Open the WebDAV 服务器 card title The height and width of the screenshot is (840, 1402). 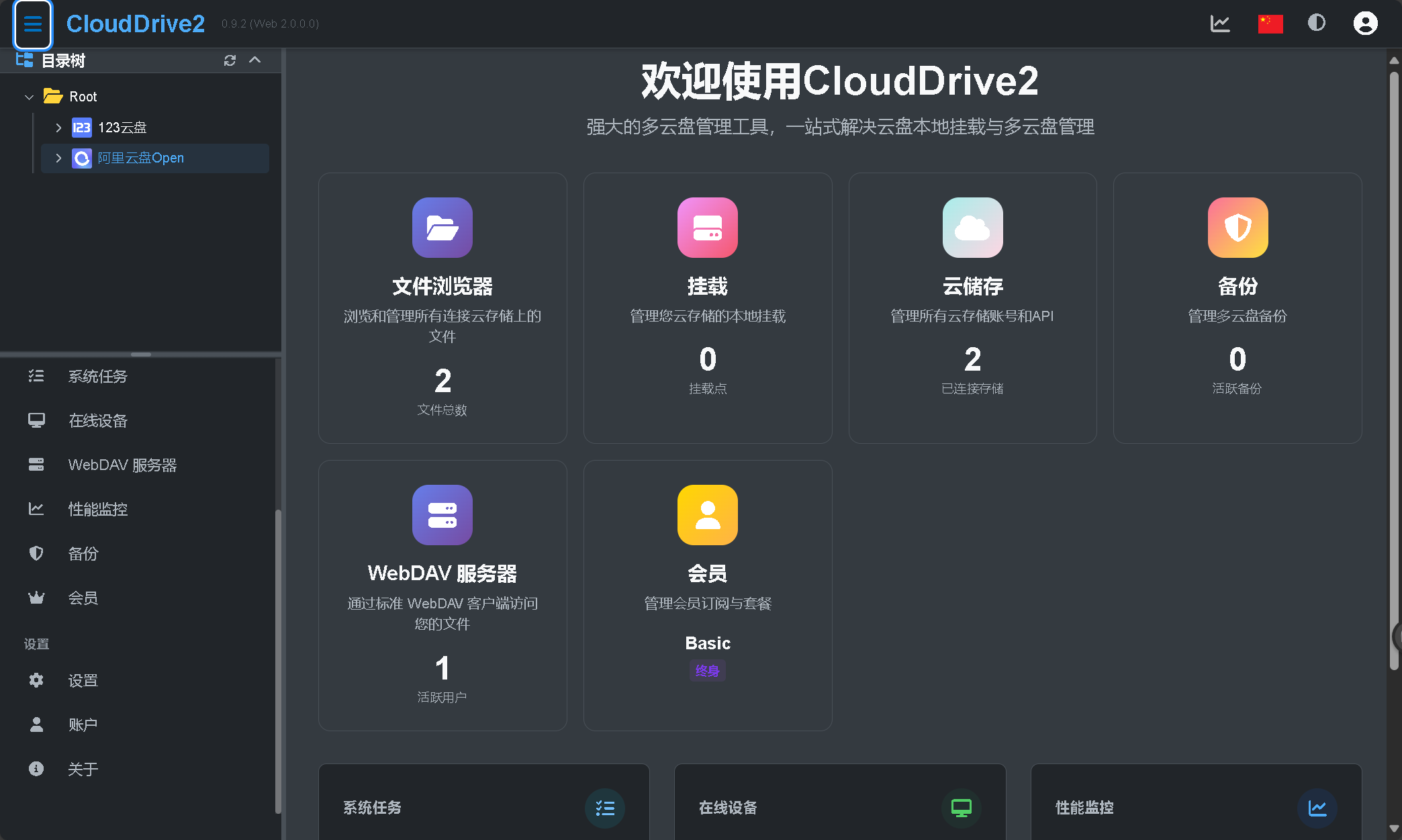pyautogui.click(x=442, y=573)
